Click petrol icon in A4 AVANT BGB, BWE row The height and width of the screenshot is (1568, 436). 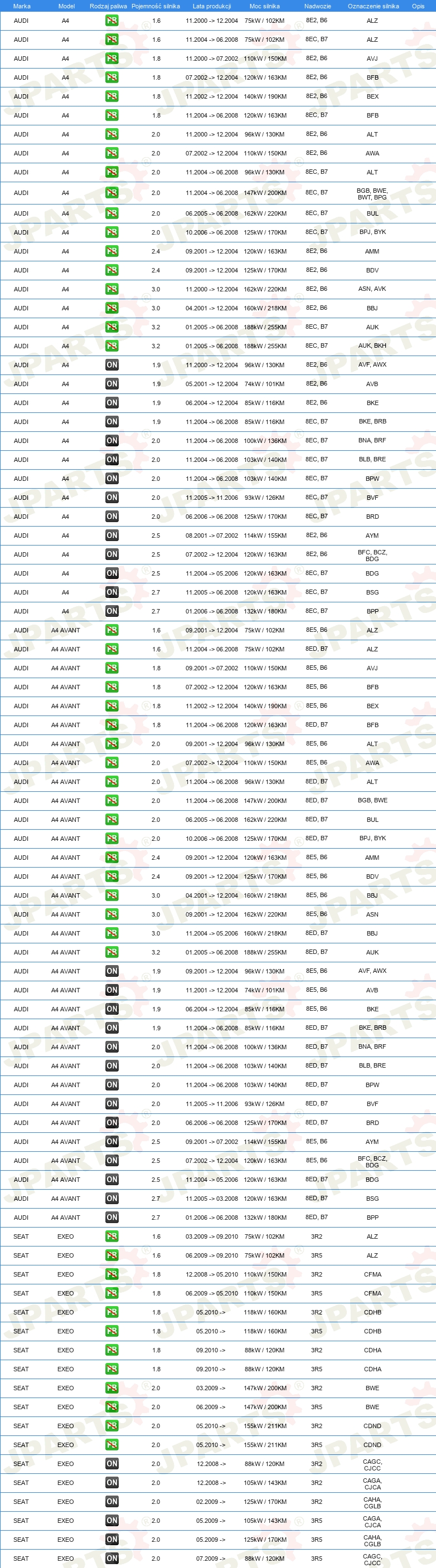(112, 800)
